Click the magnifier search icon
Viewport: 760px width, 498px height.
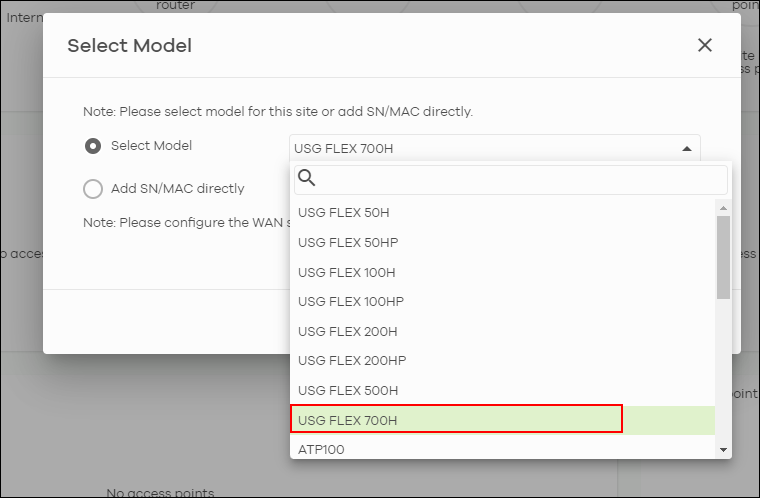[306, 178]
